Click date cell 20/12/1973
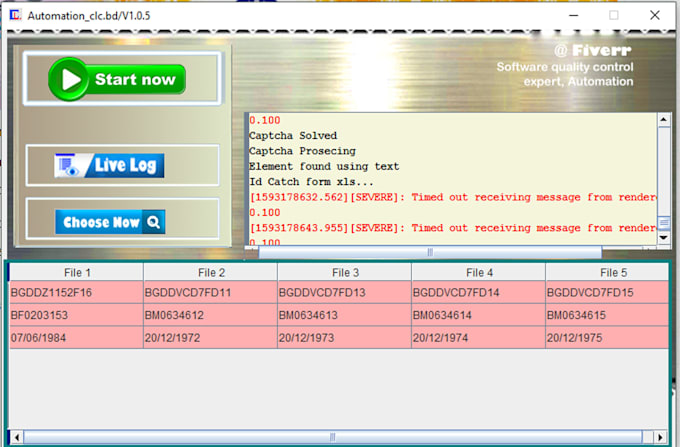 click(x=345, y=337)
